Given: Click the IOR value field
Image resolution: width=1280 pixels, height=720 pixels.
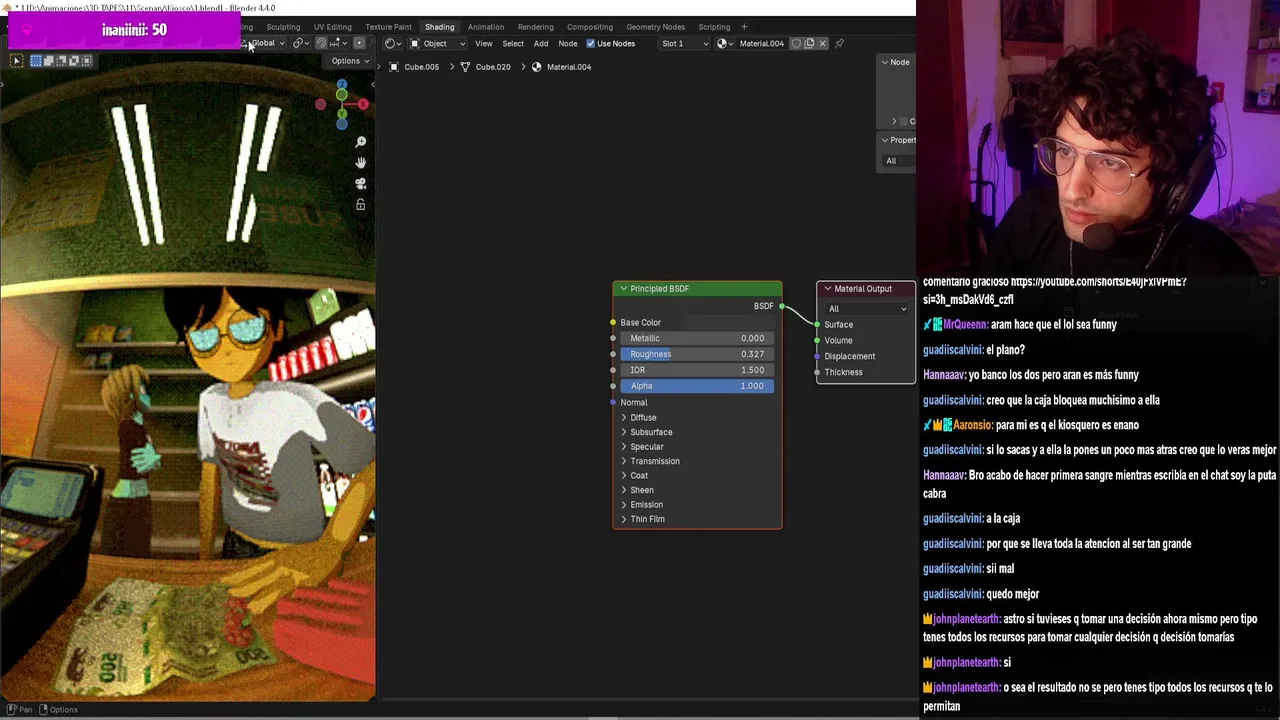Looking at the screenshot, I should (697, 370).
